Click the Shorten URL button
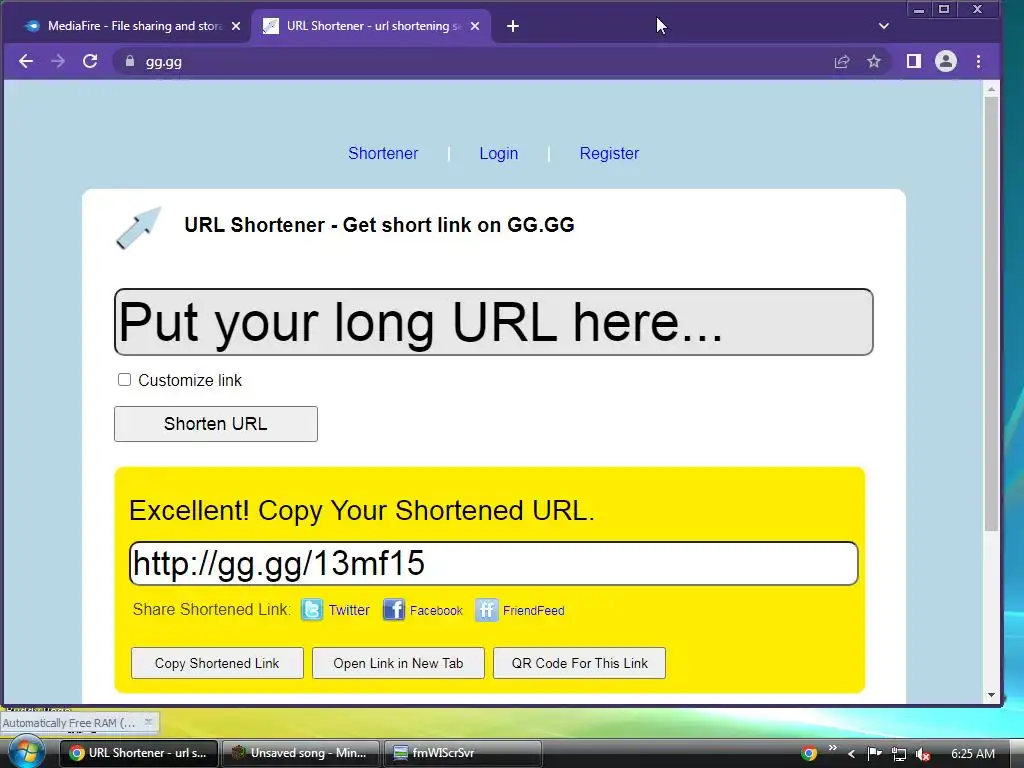Viewport: 1024px width, 768px height. (x=216, y=424)
